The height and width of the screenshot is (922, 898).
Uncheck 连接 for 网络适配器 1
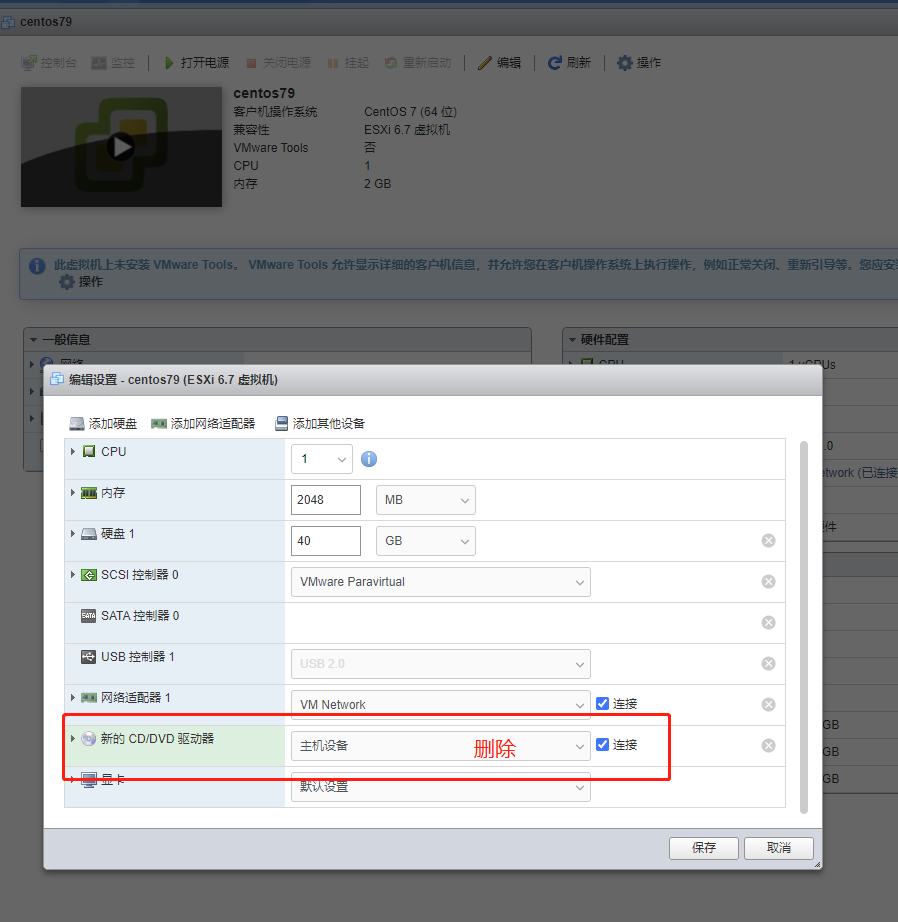point(604,704)
